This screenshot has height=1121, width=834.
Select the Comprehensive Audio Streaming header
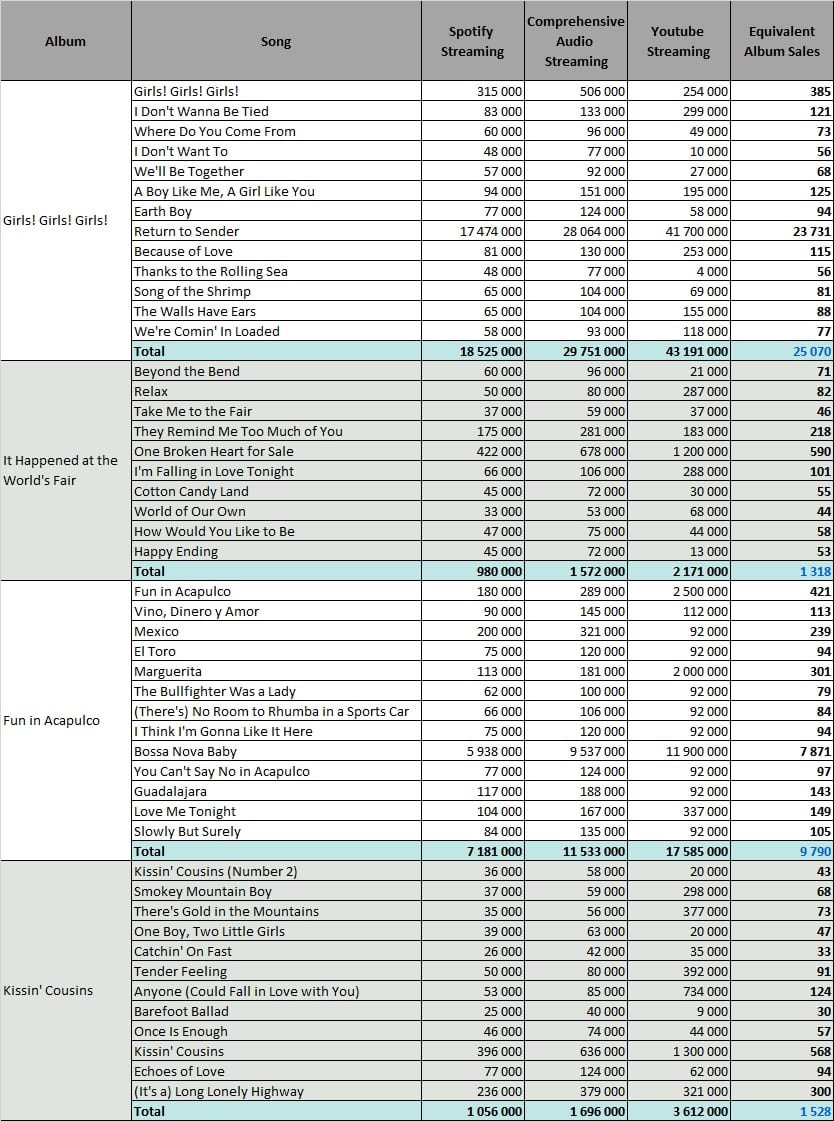tap(575, 41)
